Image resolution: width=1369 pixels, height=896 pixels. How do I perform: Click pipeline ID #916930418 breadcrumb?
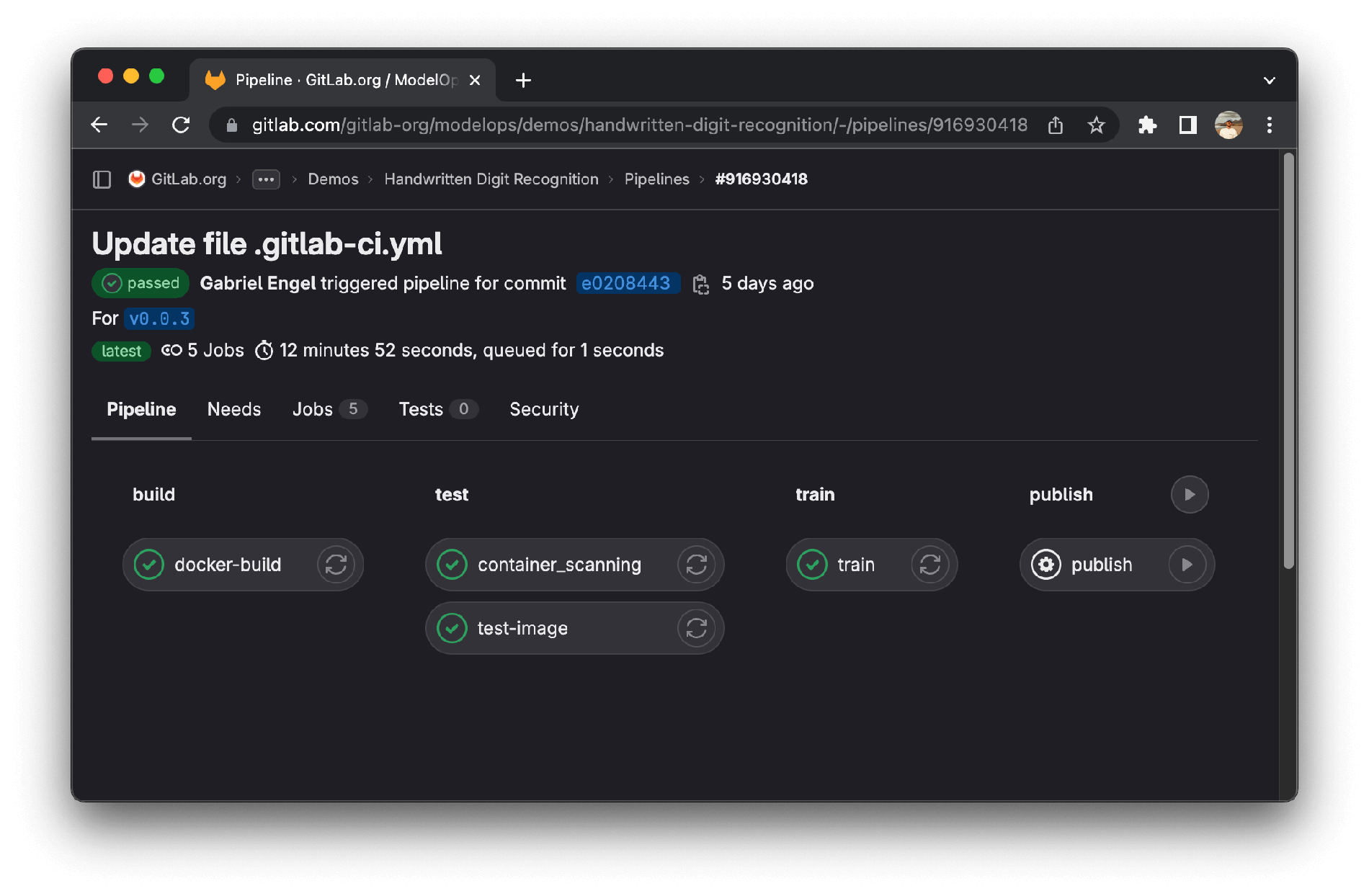pyautogui.click(x=761, y=179)
